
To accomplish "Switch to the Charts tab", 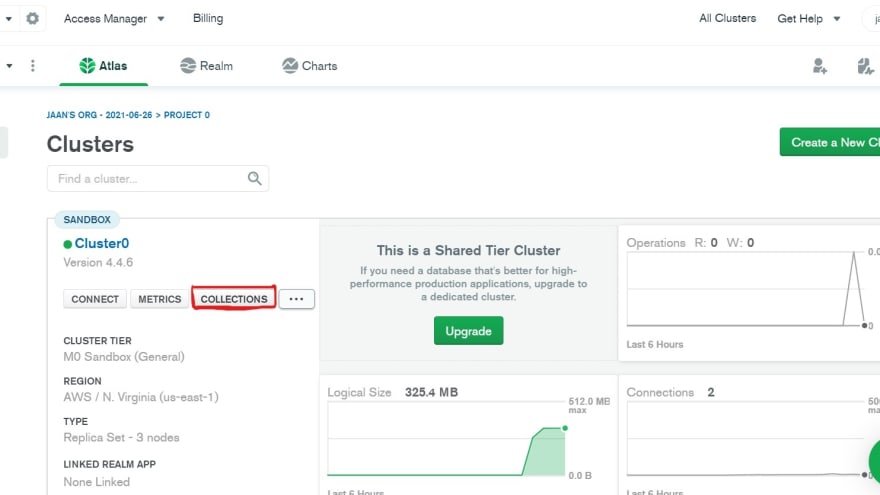I will (309, 66).
